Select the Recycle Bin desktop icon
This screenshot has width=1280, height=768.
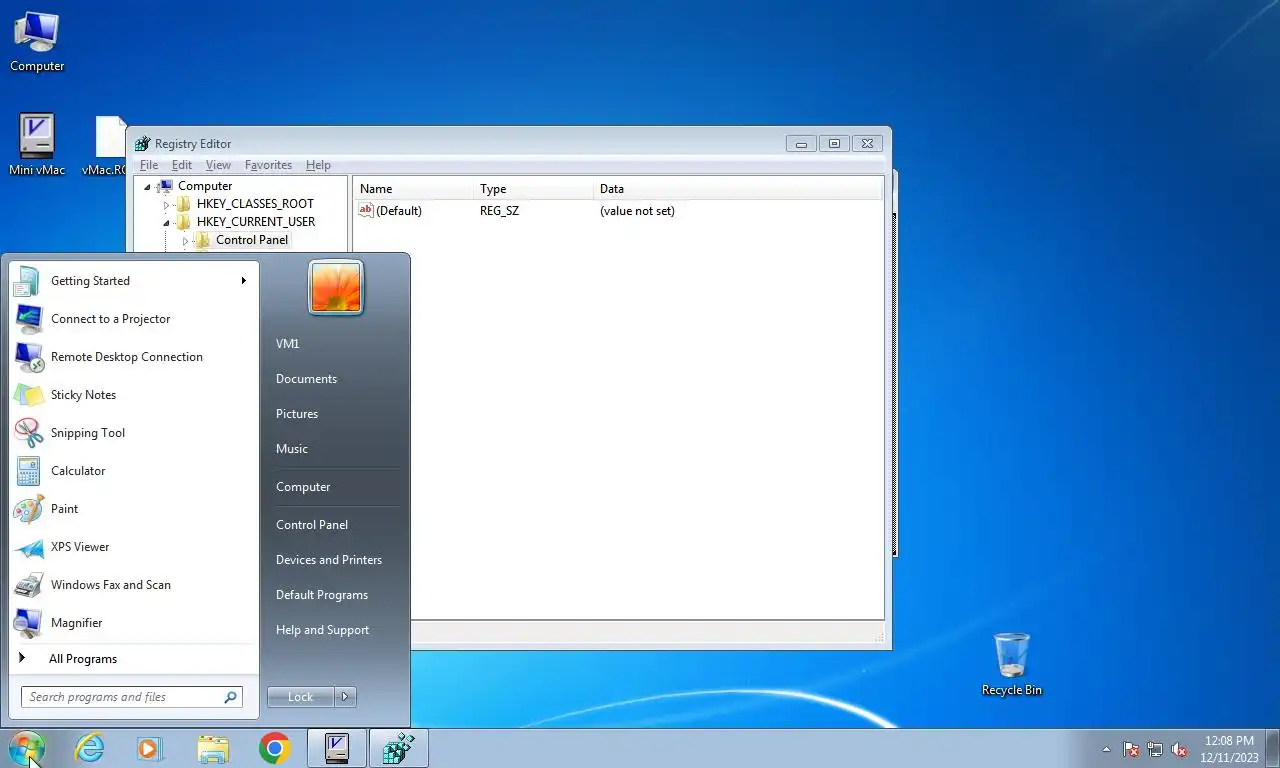click(1012, 665)
